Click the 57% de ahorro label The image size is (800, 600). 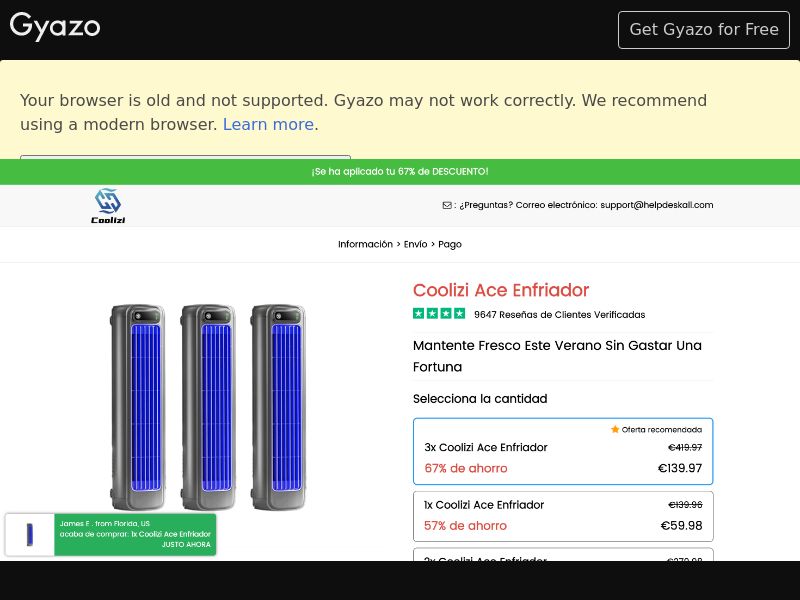click(x=465, y=526)
